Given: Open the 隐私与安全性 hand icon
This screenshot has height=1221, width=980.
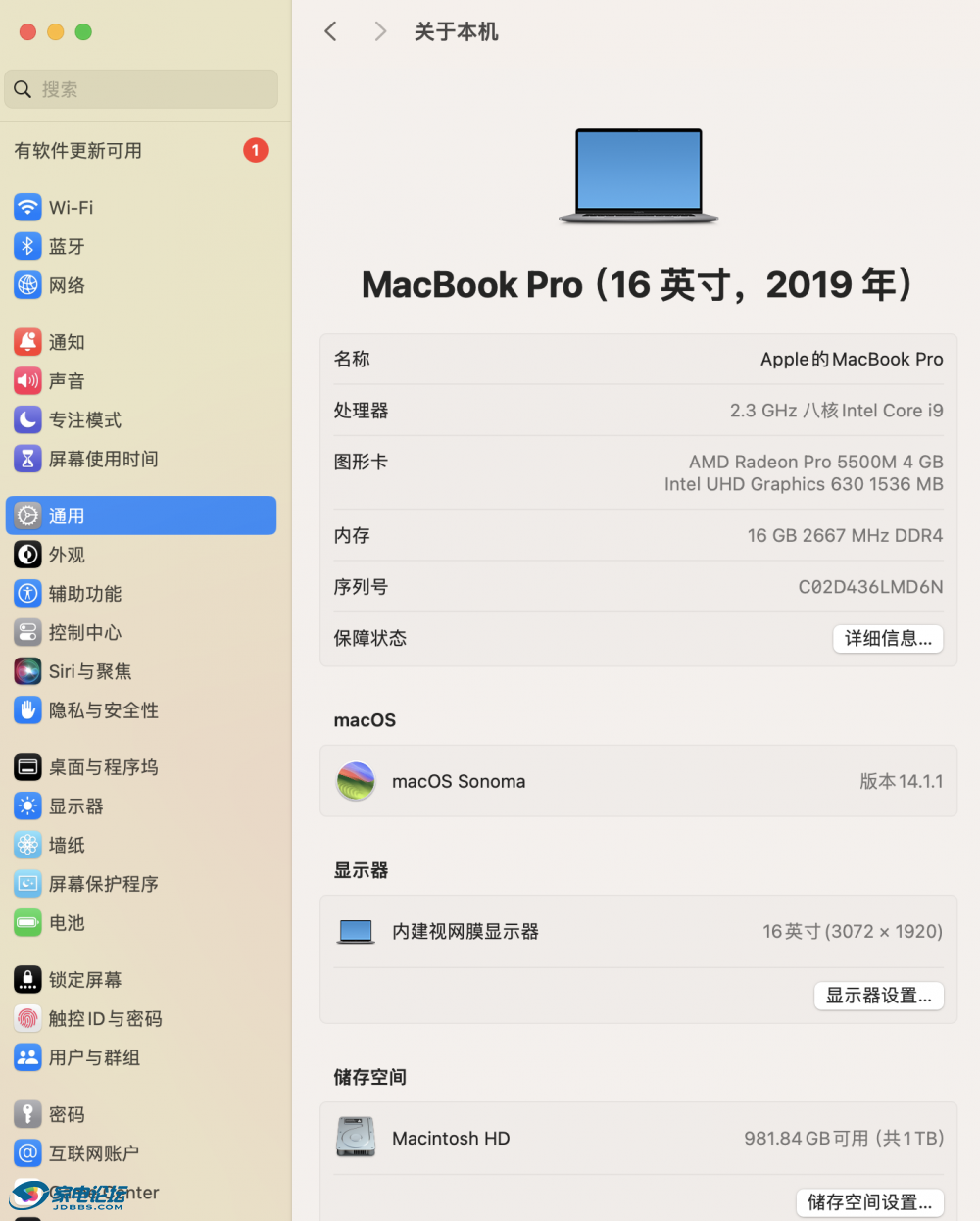Looking at the screenshot, I should click(27, 710).
